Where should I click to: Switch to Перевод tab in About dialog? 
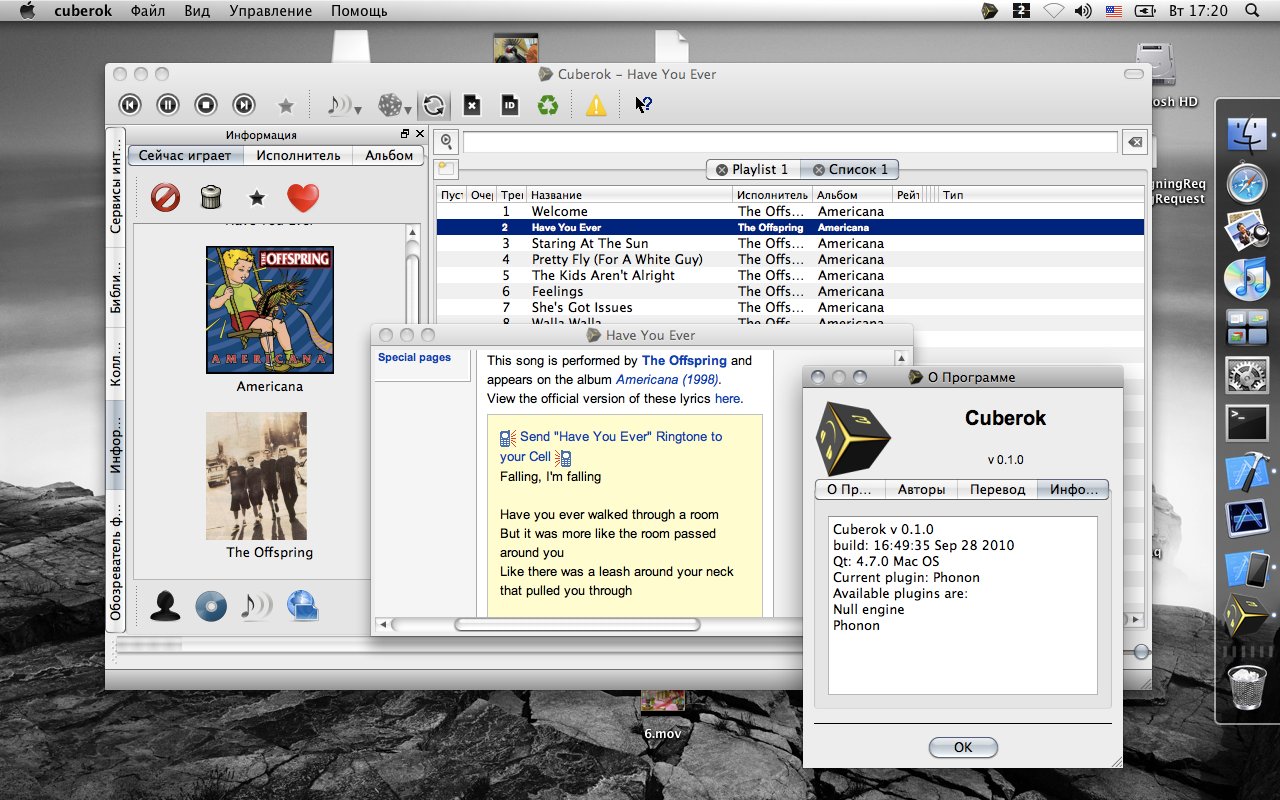pos(998,489)
